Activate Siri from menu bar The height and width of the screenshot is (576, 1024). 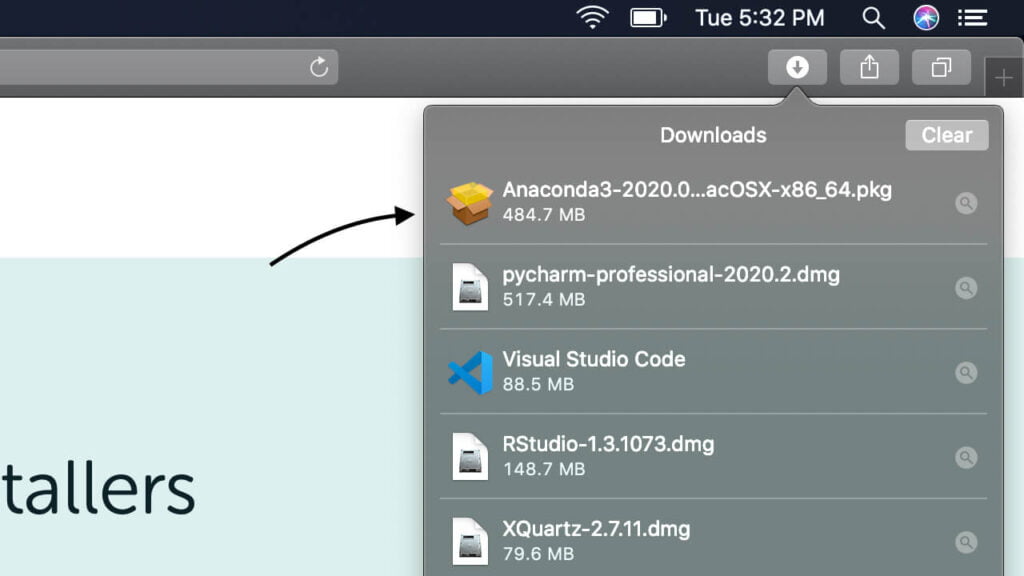pyautogui.click(x=926, y=18)
